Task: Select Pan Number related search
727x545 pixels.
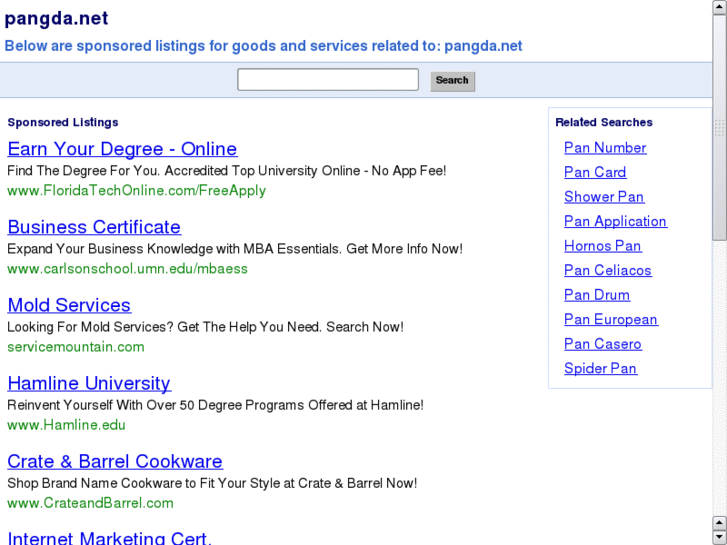Action: tap(605, 148)
